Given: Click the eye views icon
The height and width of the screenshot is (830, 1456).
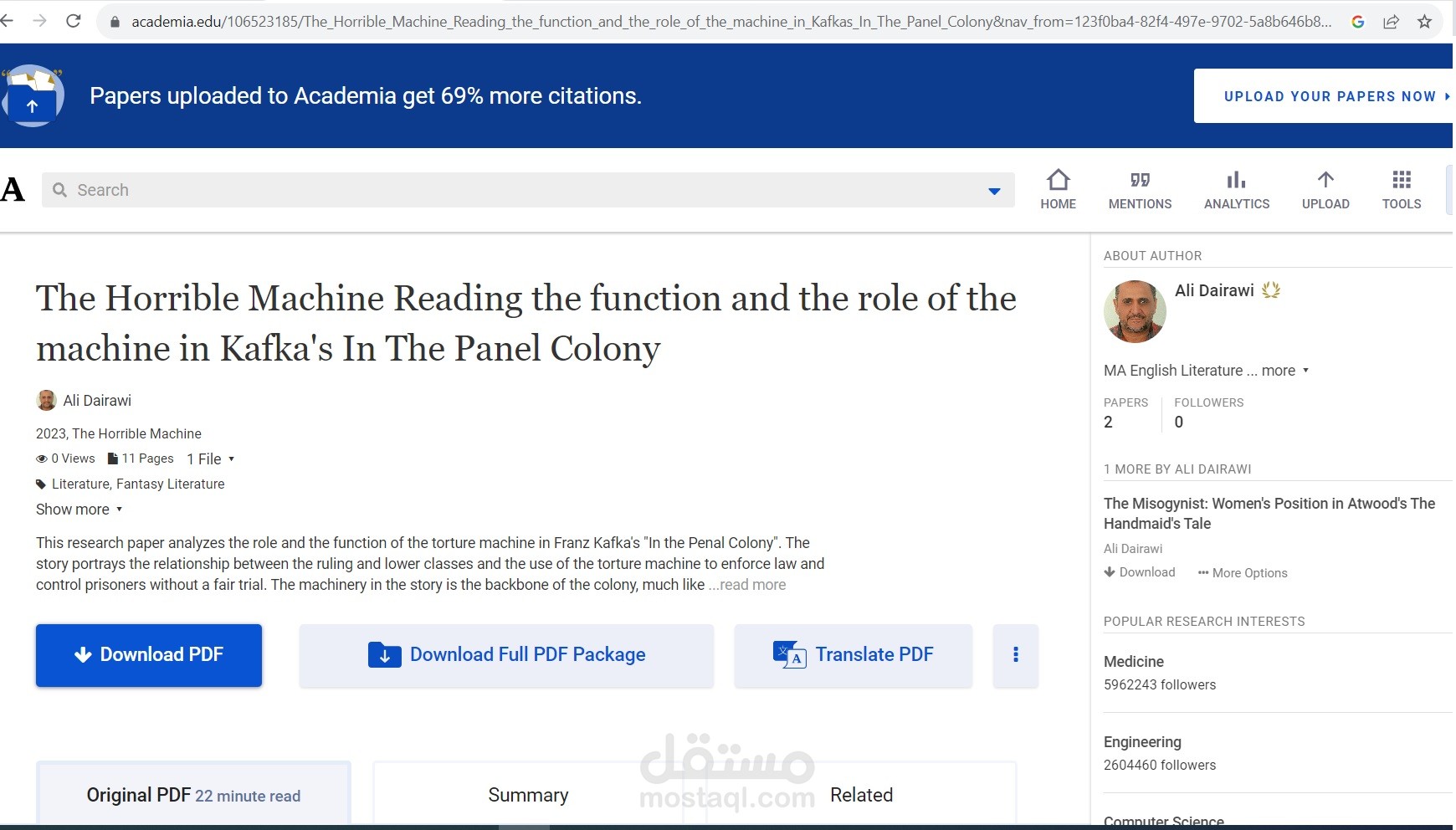Looking at the screenshot, I should (x=42, y=459).
